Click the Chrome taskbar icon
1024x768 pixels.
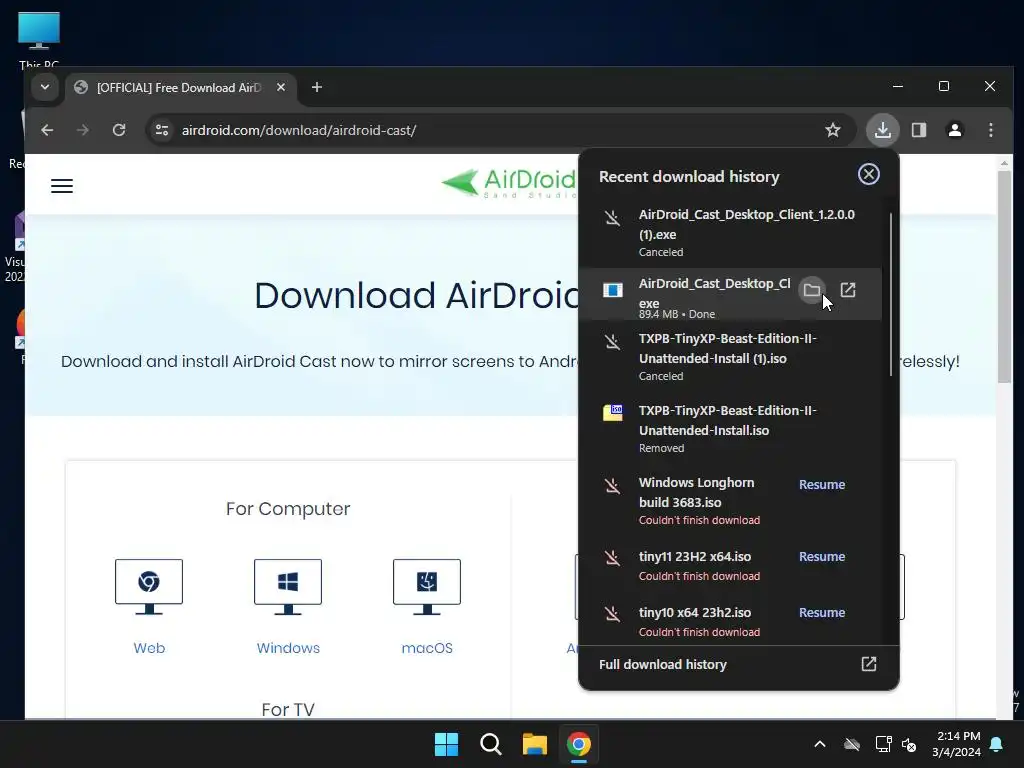(579, 744)
